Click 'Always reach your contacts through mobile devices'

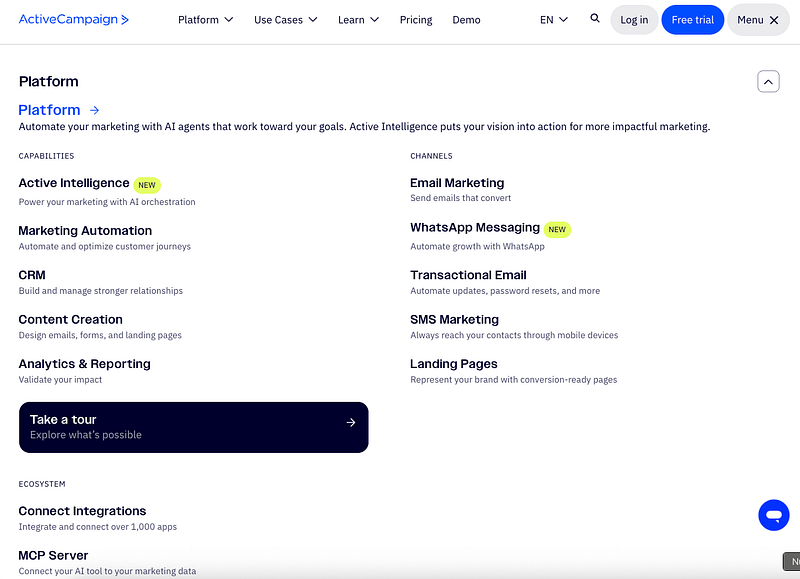(x=514, y=335)
